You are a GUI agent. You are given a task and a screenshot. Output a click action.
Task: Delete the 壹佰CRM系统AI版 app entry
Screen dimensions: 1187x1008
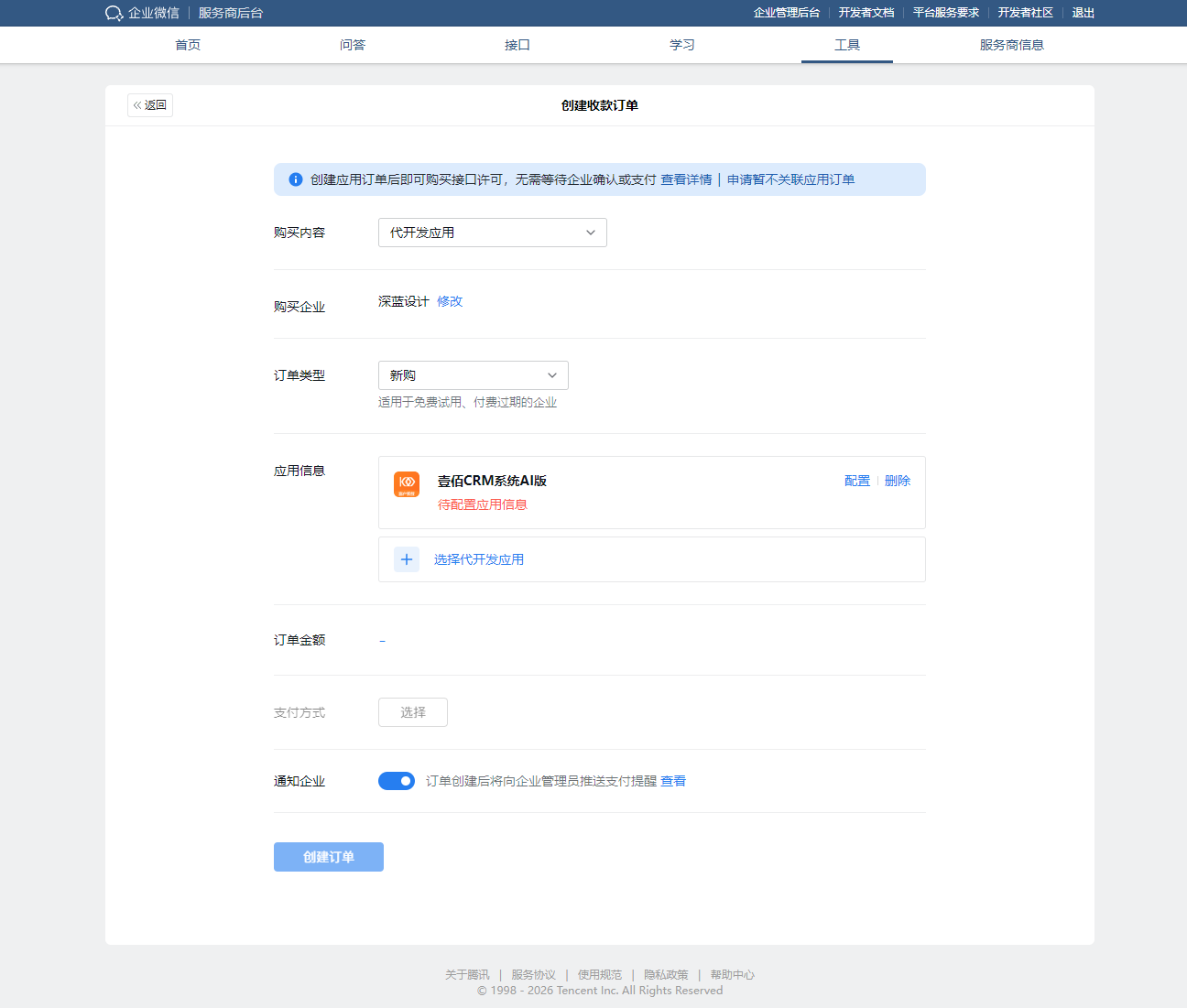coord(898,481)
